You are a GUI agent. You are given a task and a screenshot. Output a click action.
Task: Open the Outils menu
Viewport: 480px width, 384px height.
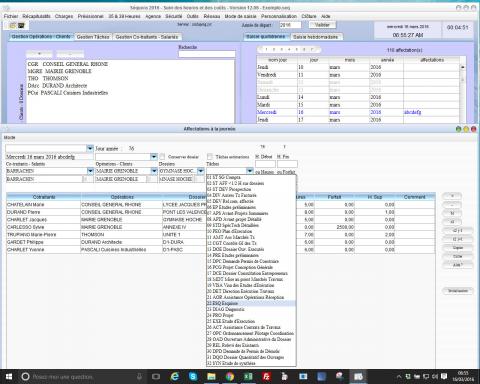click(192, 16)
